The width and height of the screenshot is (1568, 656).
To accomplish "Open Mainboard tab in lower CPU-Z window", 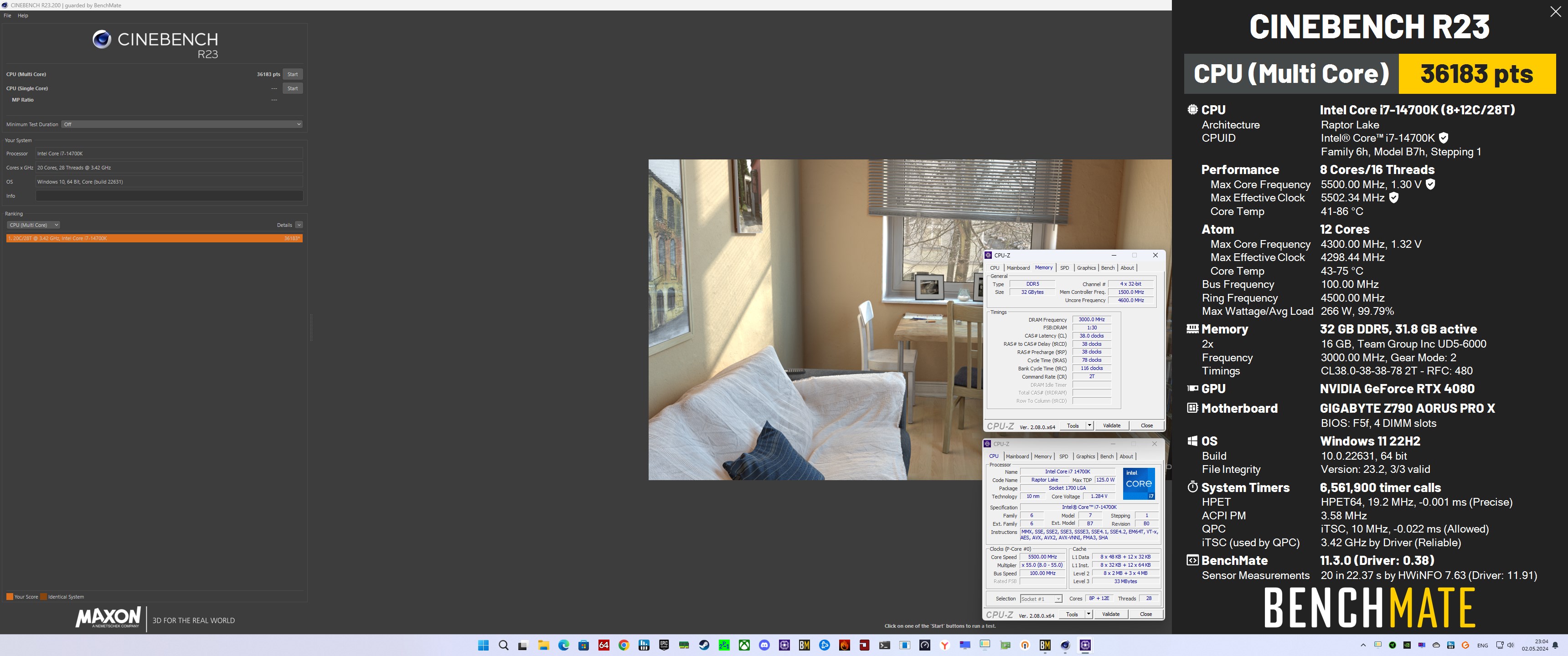I will (x=1017, y=456).
